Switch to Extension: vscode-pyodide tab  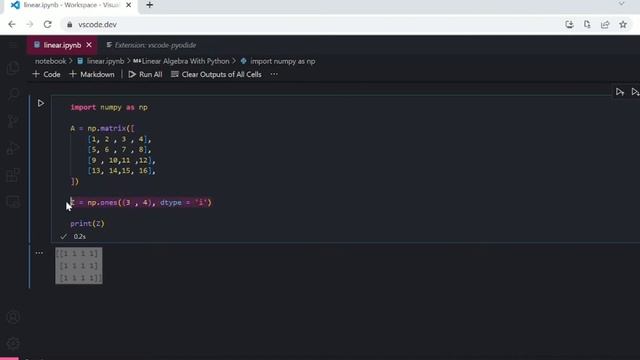click(x=151, y=45)
